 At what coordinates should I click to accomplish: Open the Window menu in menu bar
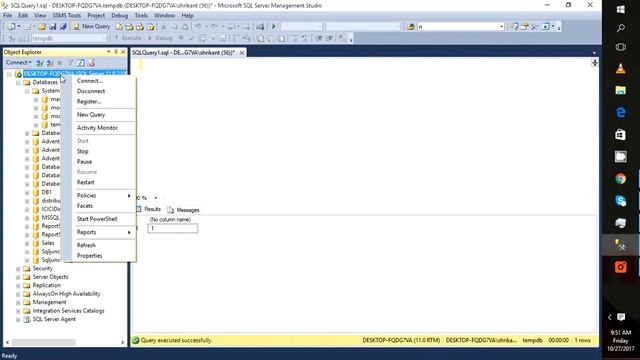tap(164, 16)
